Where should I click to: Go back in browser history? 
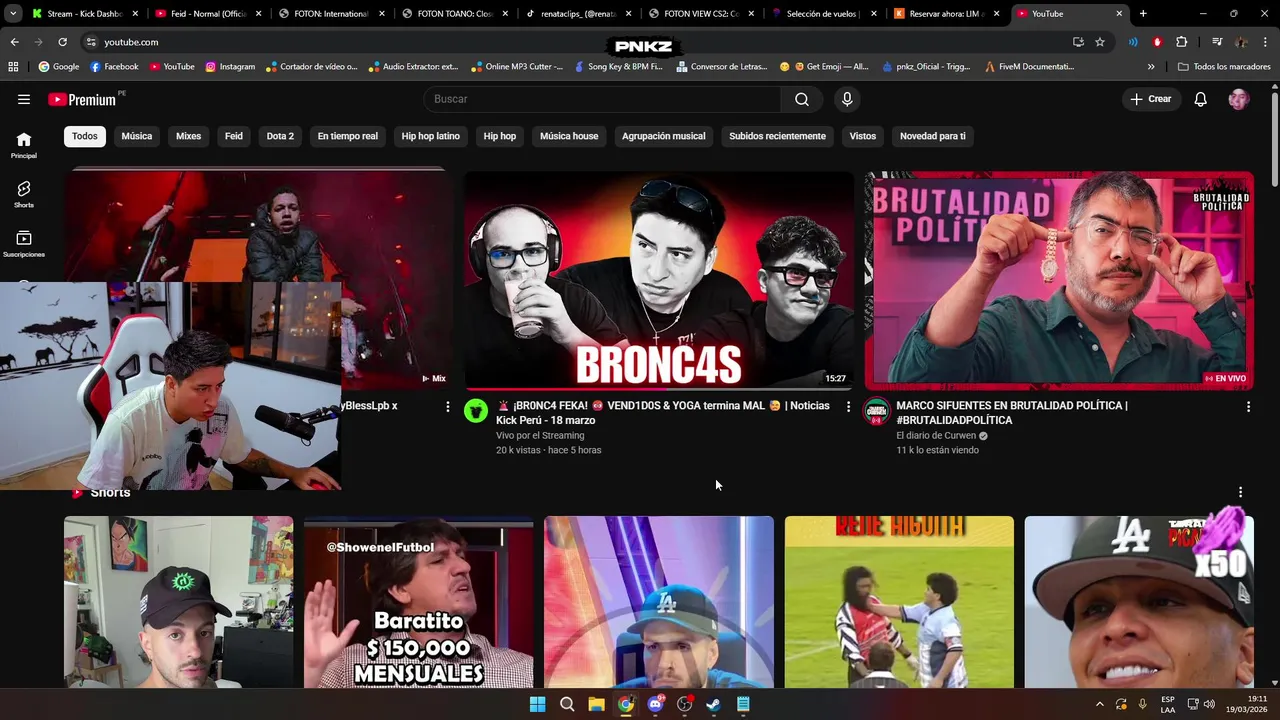coord(14,42)
